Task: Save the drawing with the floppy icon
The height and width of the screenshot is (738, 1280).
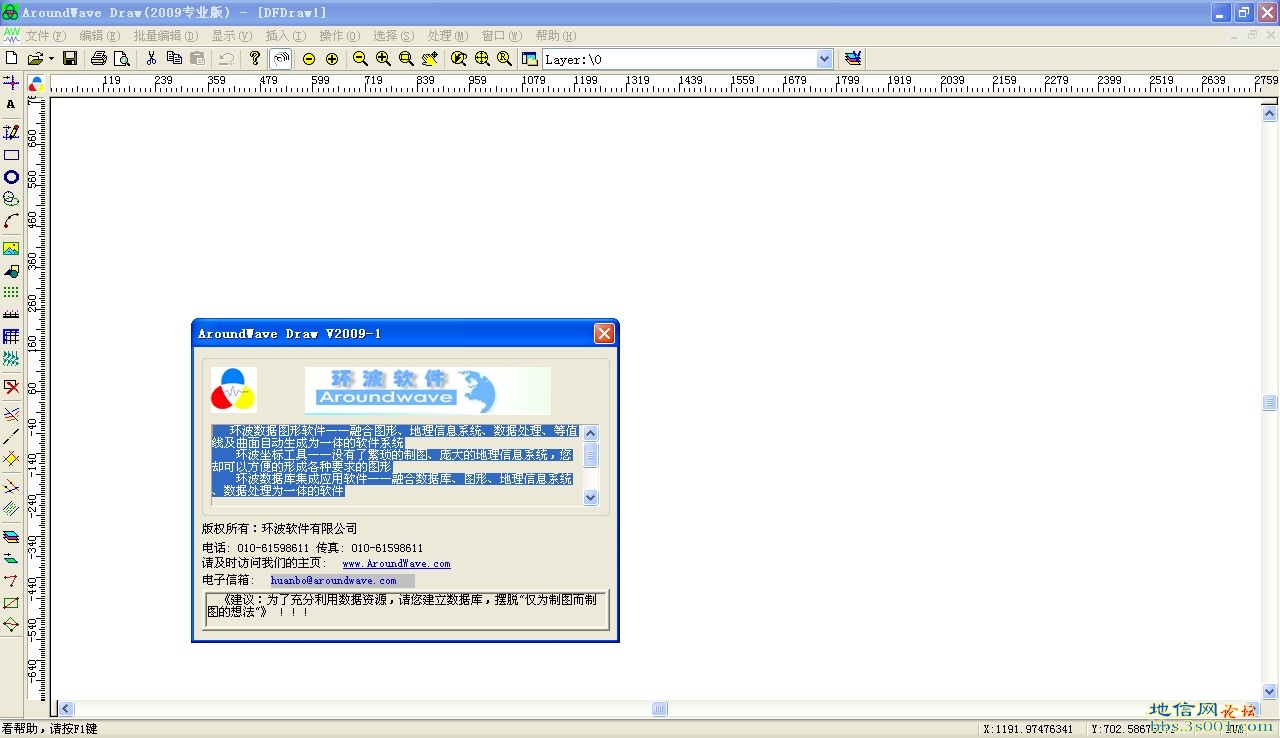Action: click(70, 59)
